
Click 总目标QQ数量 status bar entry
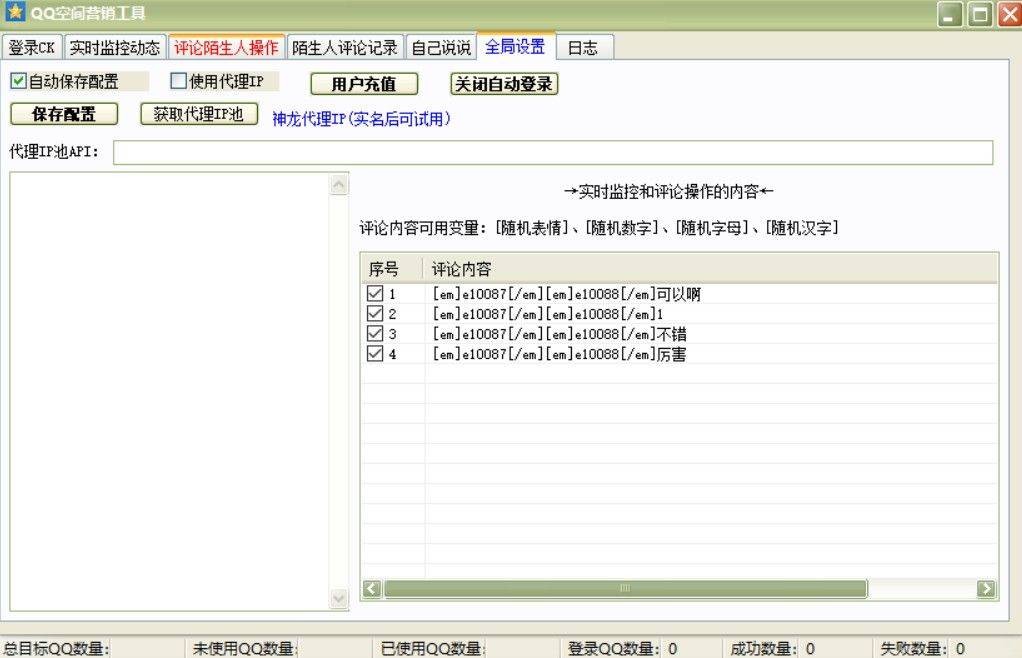[x=57, y=648]
